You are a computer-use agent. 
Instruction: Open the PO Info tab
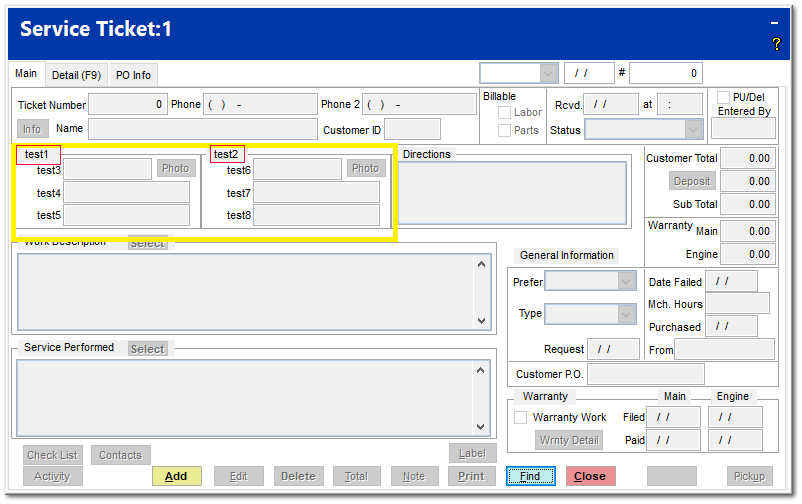(133, 75)
